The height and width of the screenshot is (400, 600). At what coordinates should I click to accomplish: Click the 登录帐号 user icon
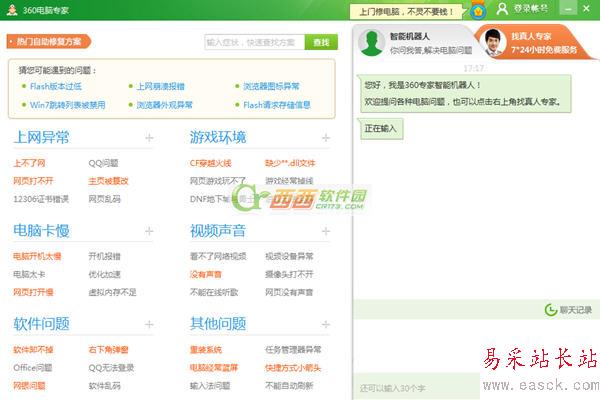click(x=502, y=9)
